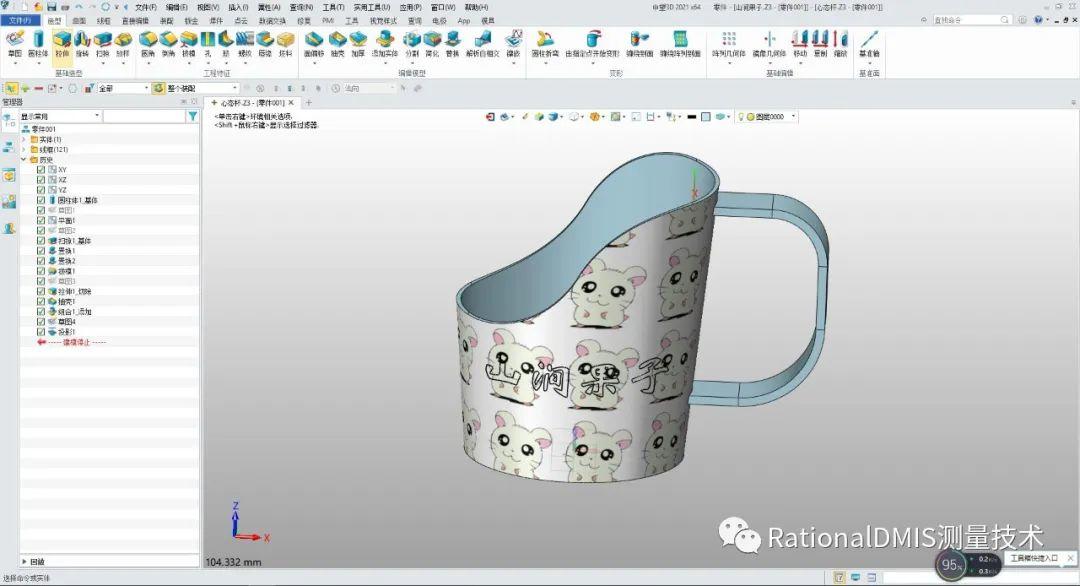Select the 放样 (Loft) tool
The image size is (1080, 586).
[x=123, y=43]
